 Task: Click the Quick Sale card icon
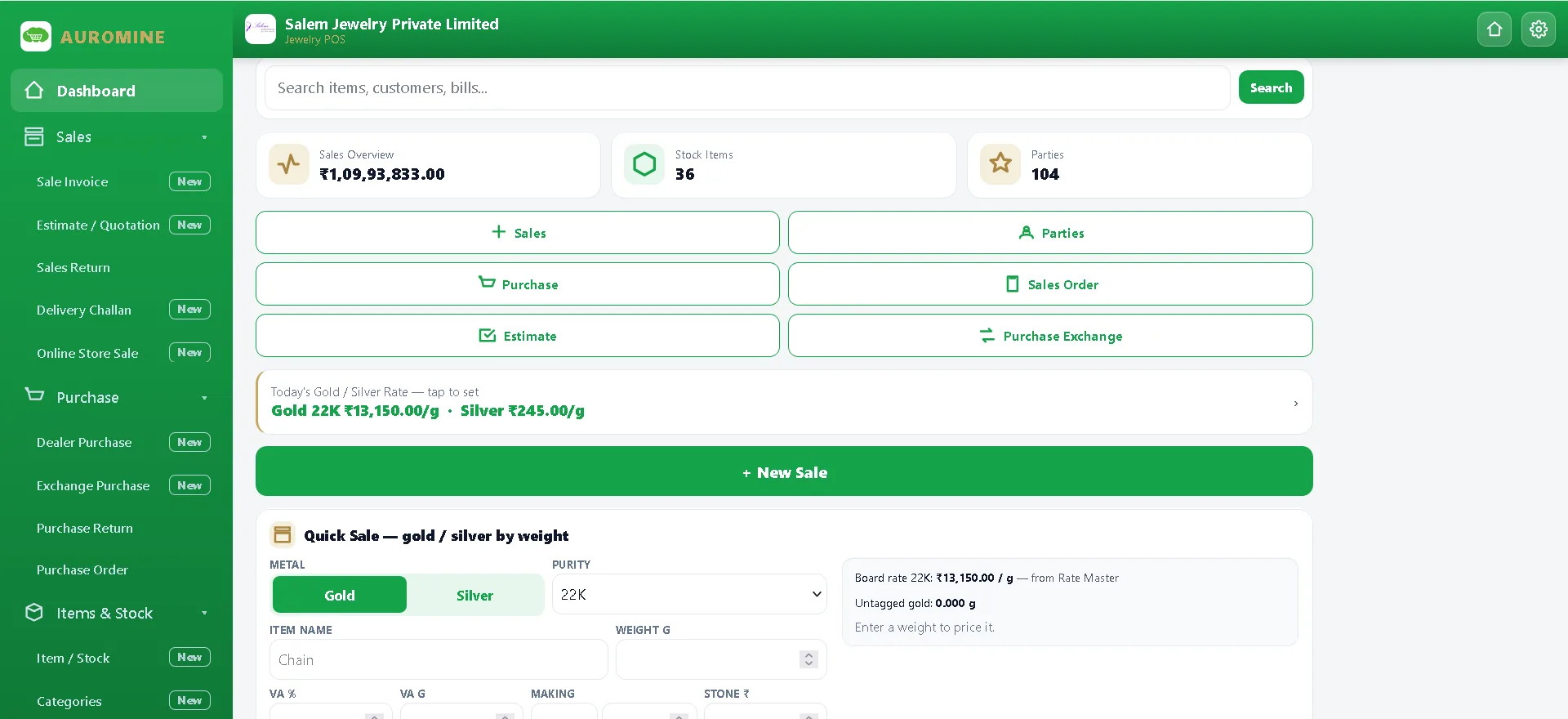coord(283,535)
